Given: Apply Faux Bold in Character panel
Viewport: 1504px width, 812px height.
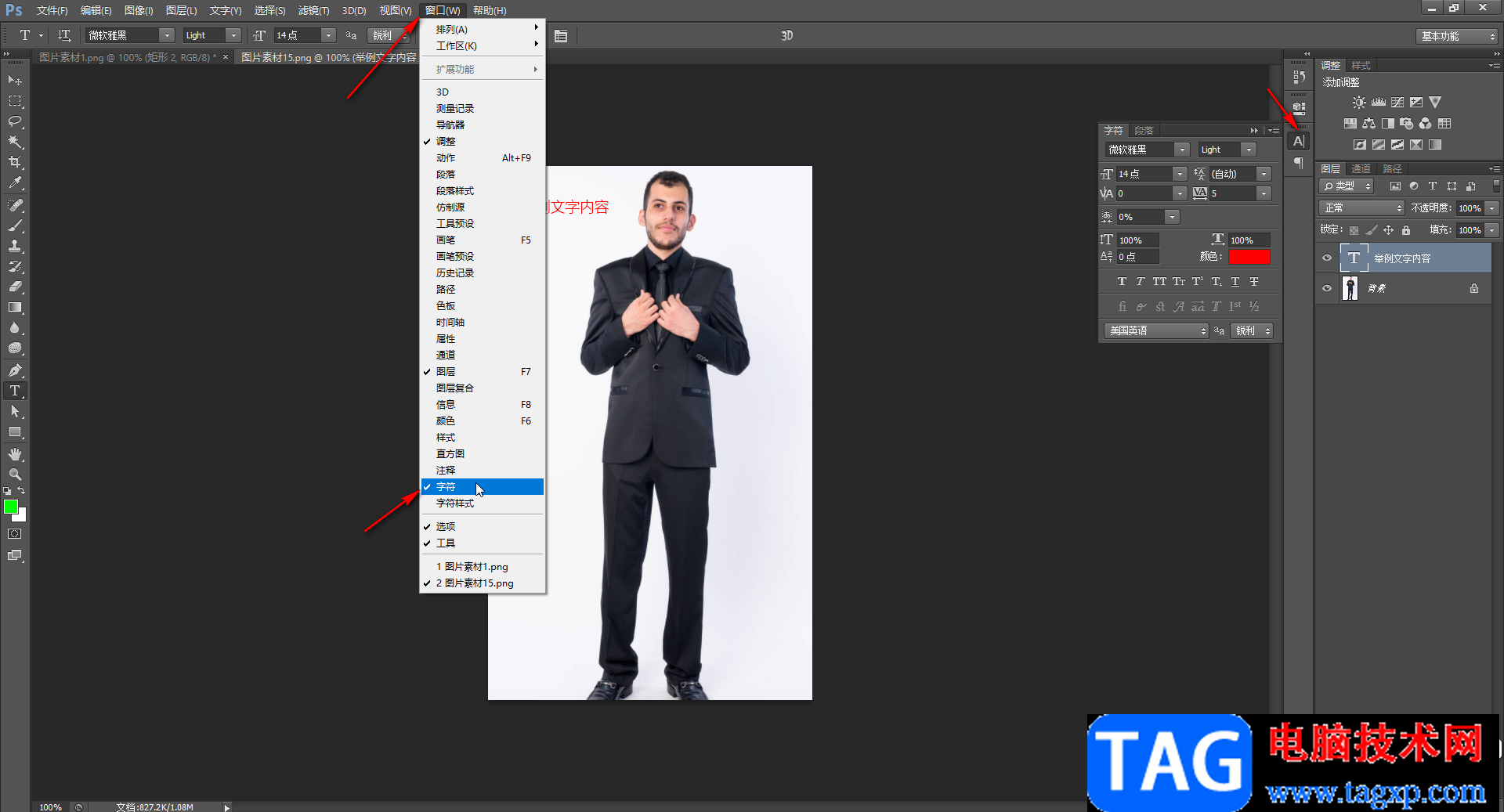Looking at the screenshot, I should [x=1122, y=281].
